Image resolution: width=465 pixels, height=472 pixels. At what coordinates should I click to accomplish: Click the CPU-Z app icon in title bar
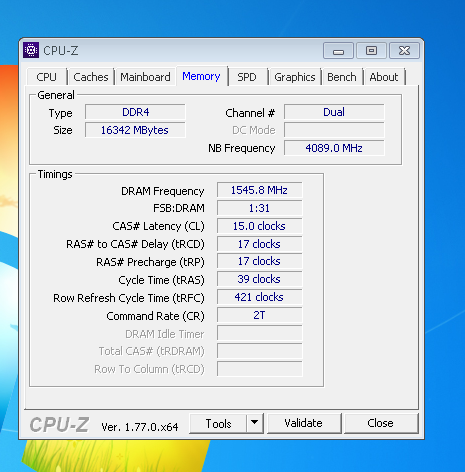click(x=31, y=50)
